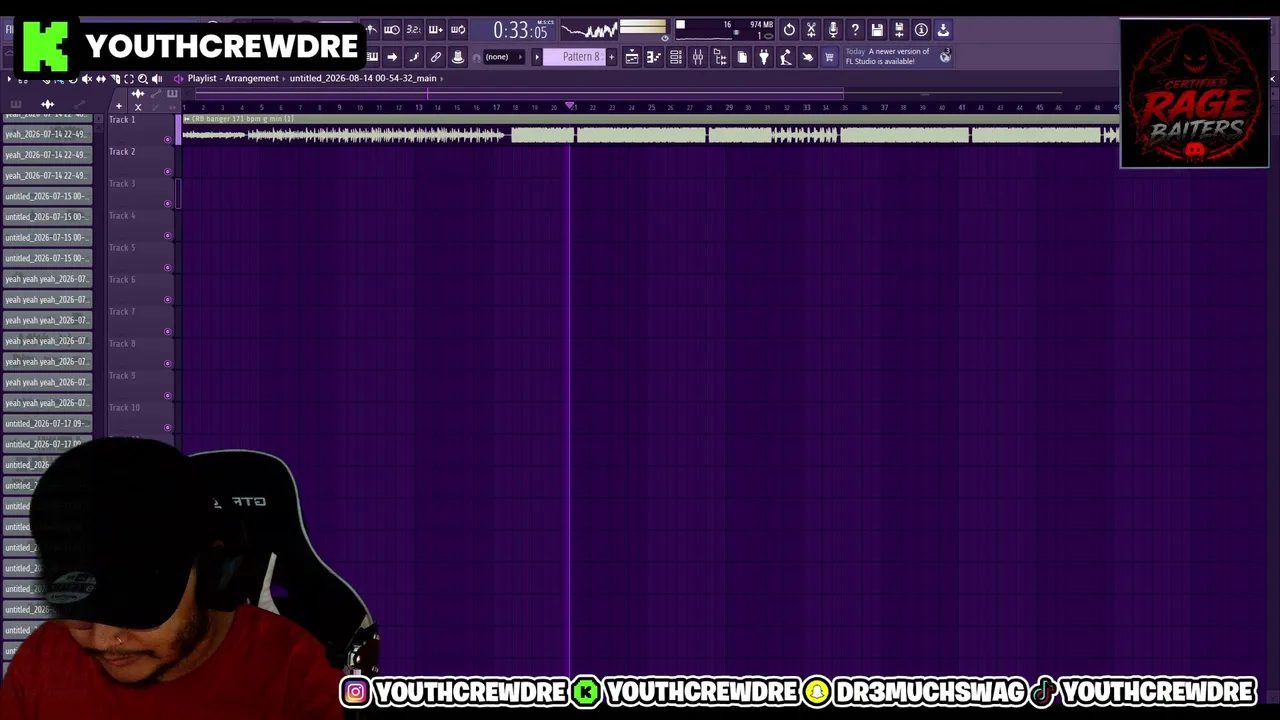
Task: Click the CPU and memory usage panel
Action: (724, 30)
